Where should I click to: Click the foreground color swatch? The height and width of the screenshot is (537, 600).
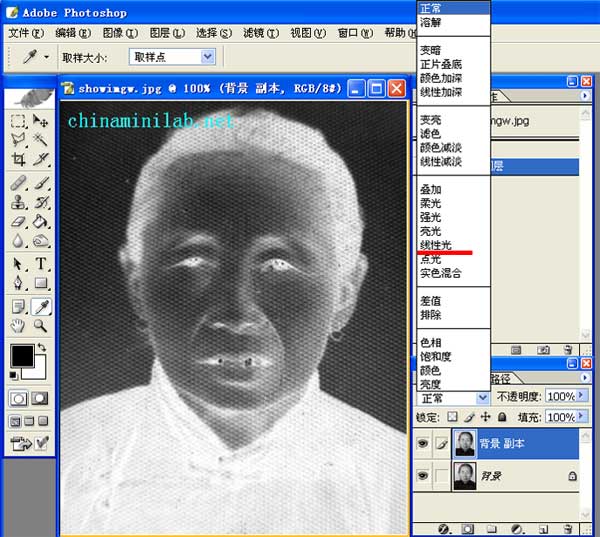(x=21, y=356)
